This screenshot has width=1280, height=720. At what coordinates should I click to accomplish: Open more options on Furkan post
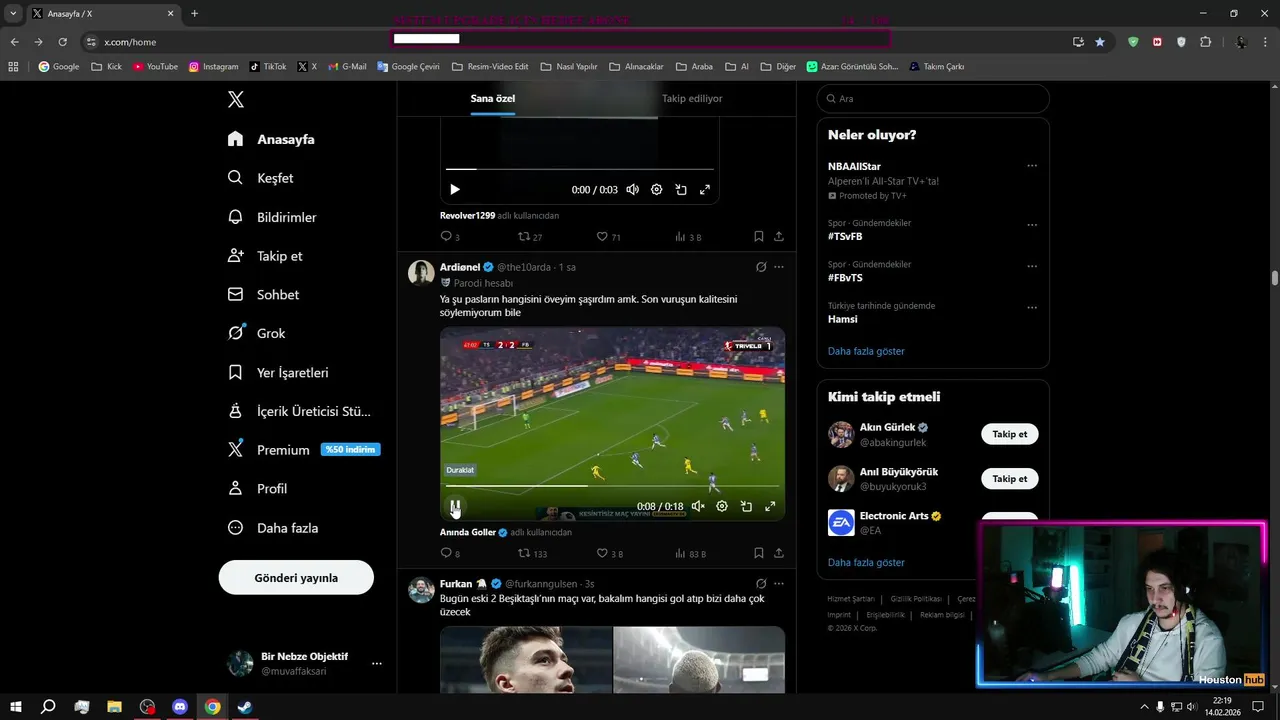pos(779,583)
